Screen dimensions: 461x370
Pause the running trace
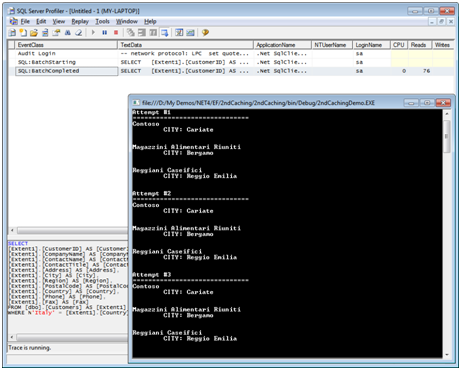[x=105, y=33]
